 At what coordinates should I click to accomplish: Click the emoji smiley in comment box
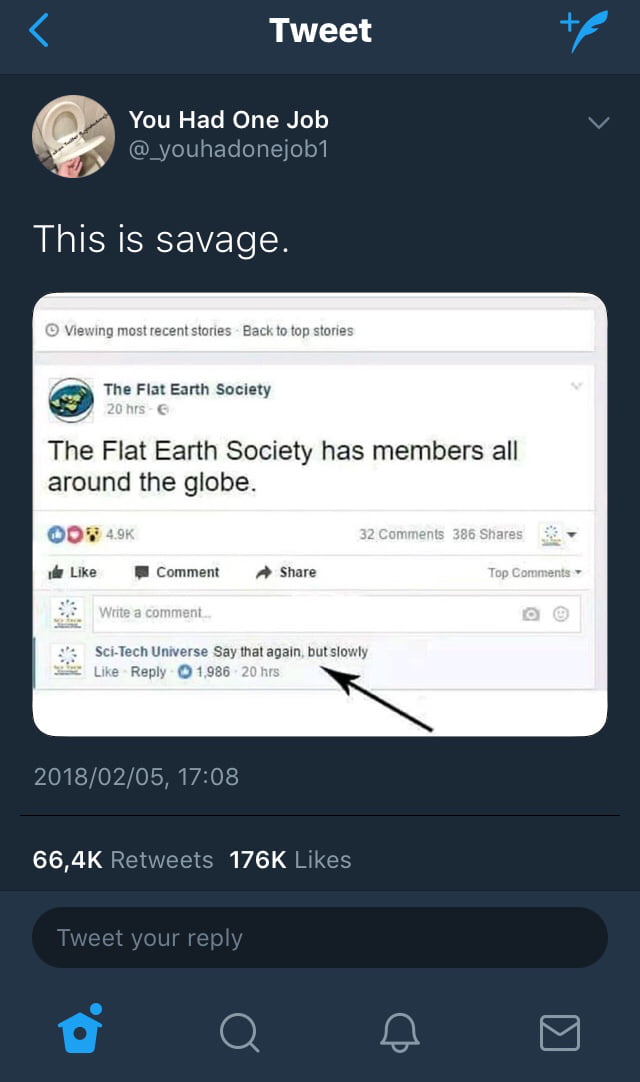pos(561,613)
